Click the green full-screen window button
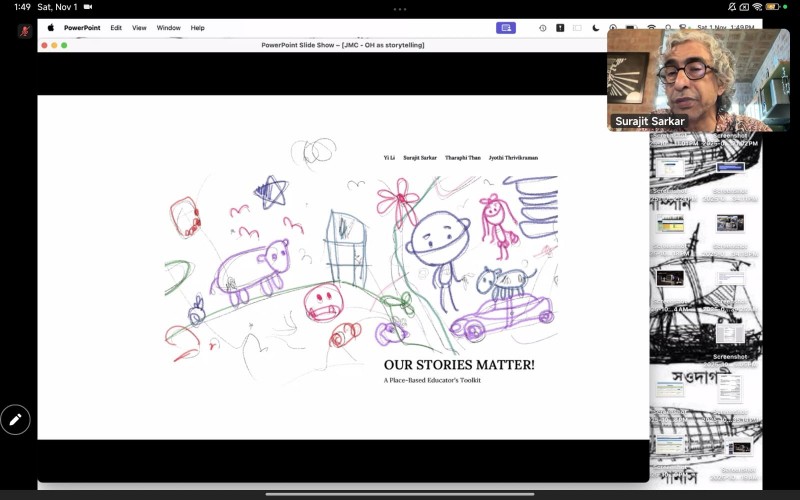 pyautogui.click(x=64, y=45)
